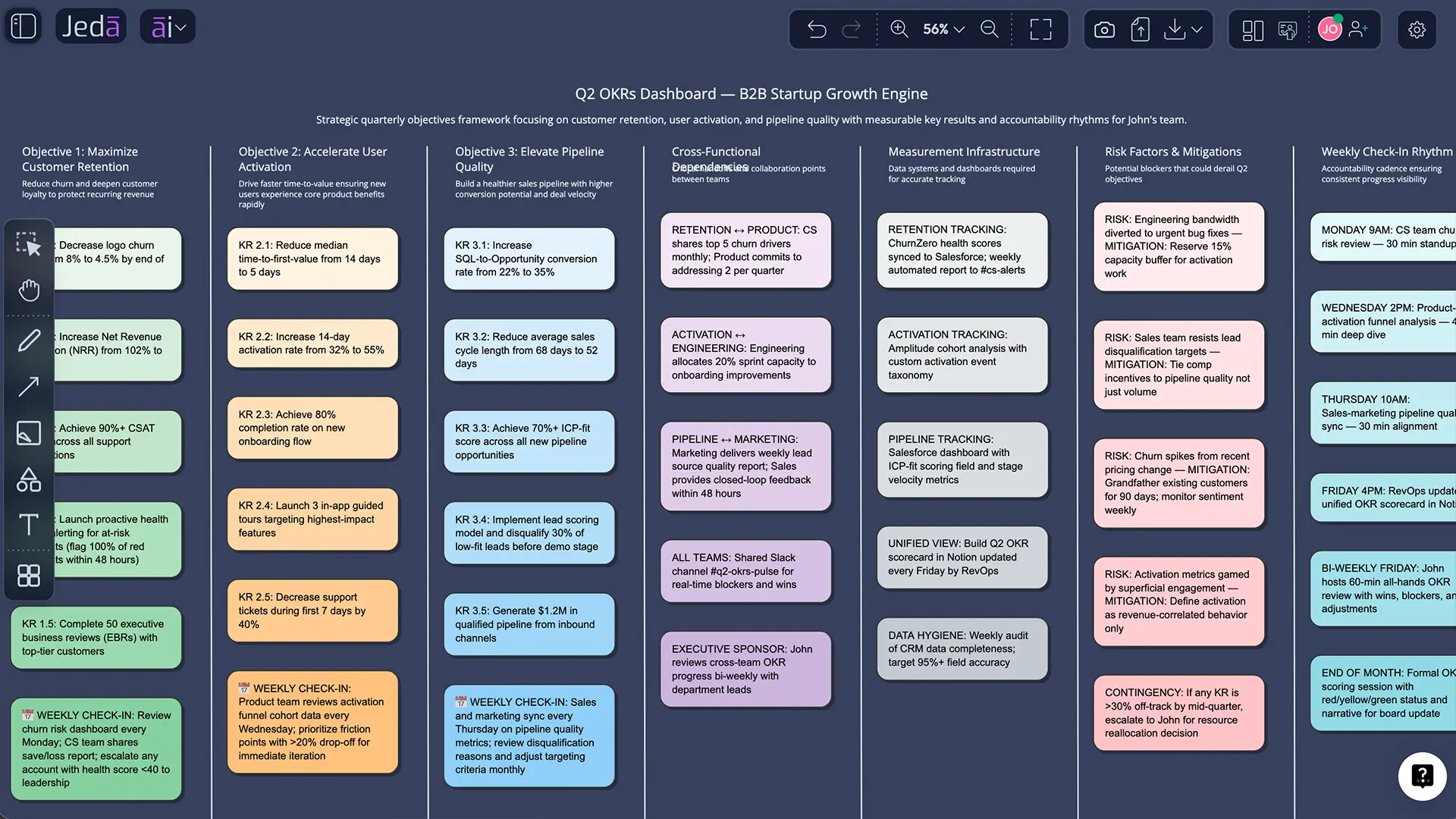This screenshot has height=819, width=1456.
Task: Click the upload file icon
Action: point(1140,30)
